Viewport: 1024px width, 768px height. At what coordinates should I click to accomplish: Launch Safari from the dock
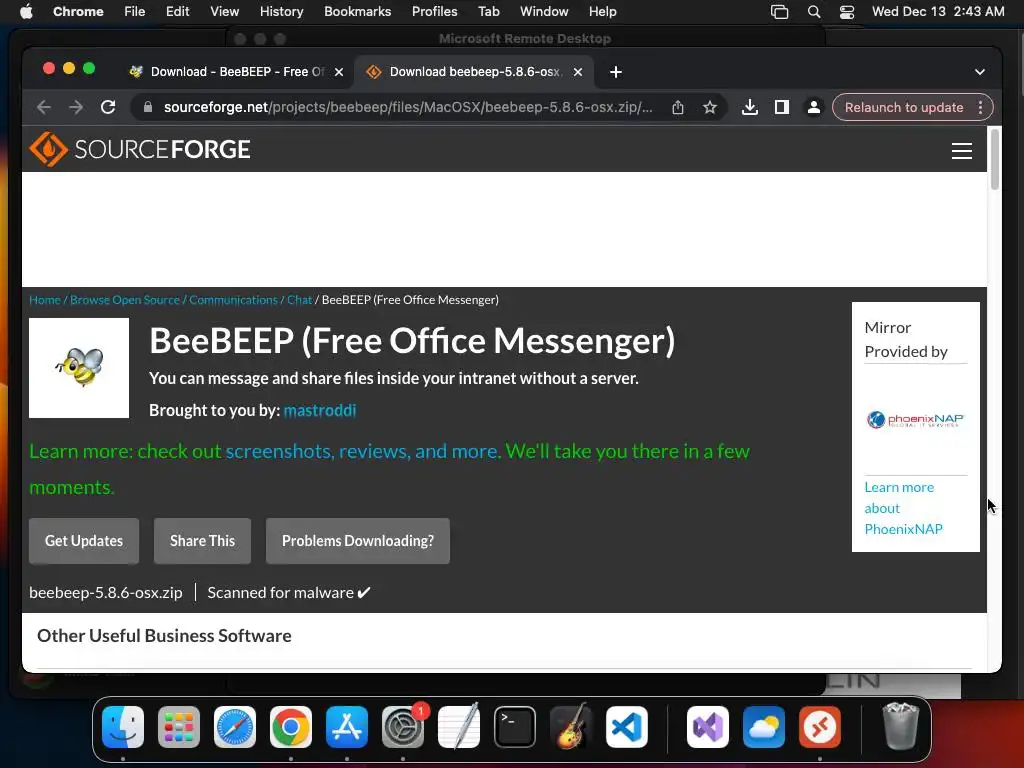click(235, 727)
